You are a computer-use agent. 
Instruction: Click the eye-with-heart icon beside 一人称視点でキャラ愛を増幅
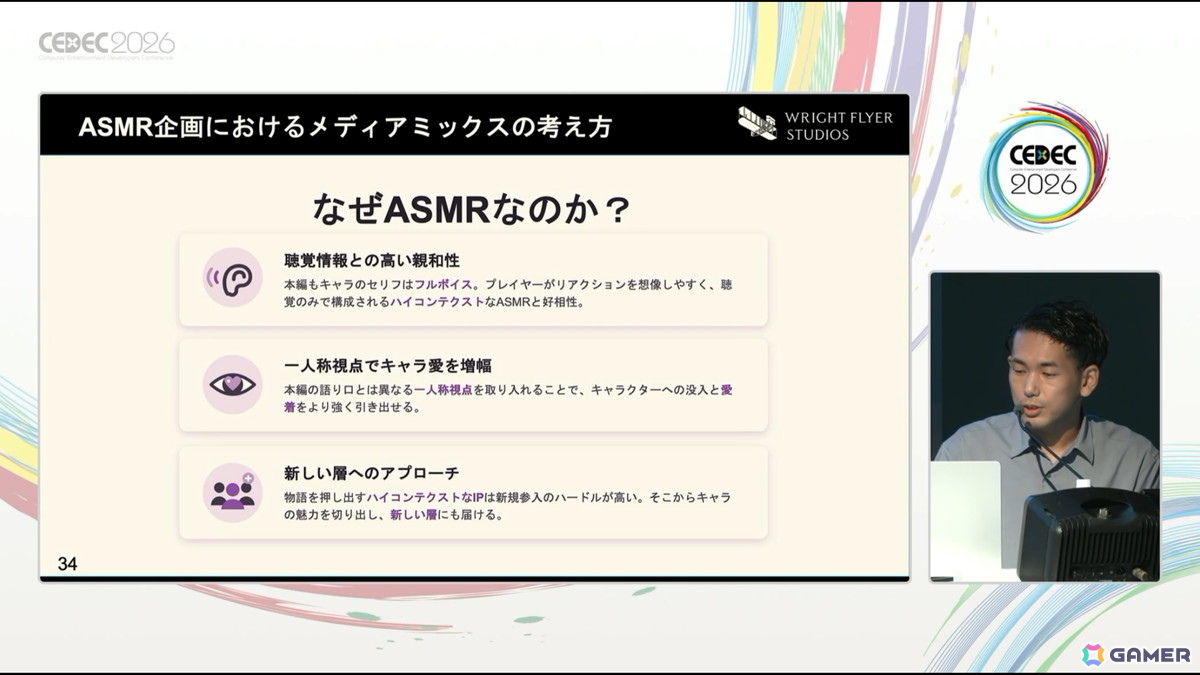coord(232,384)
